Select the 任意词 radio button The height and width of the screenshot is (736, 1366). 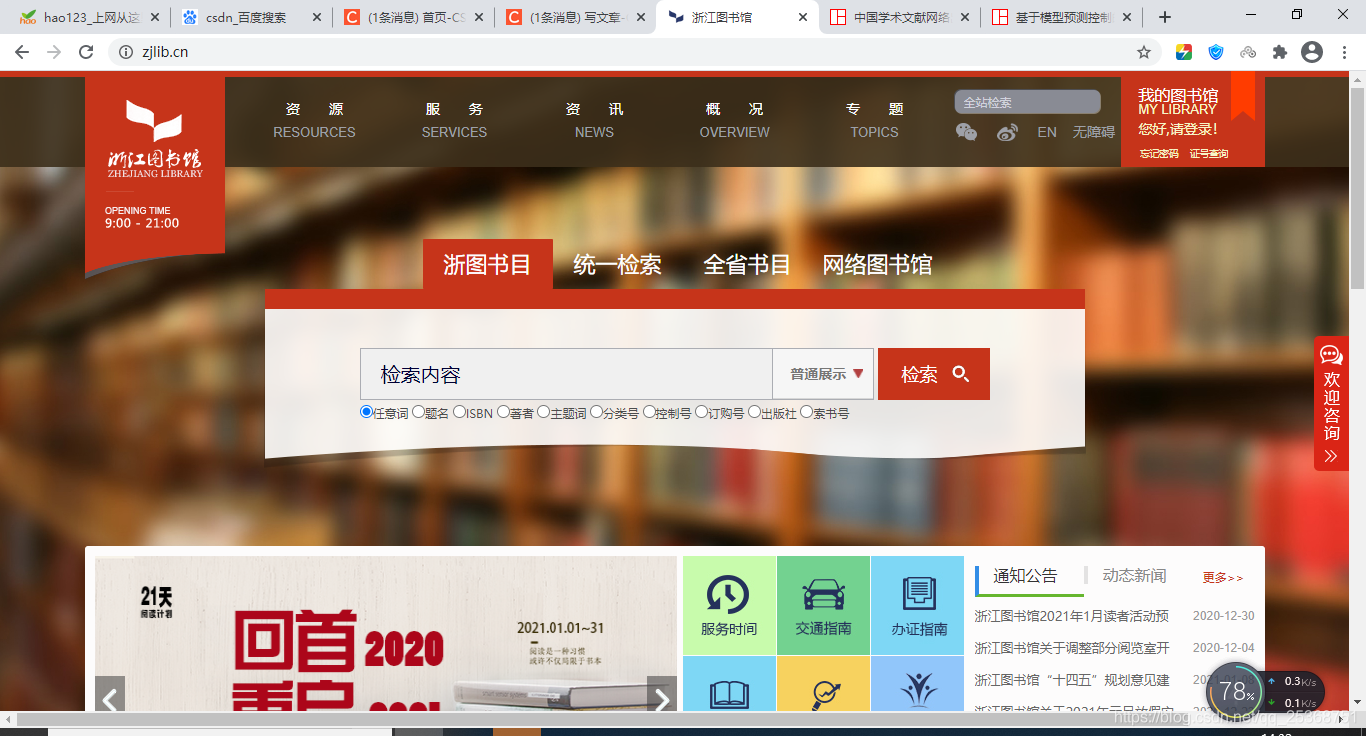click(x=366, y=412)
